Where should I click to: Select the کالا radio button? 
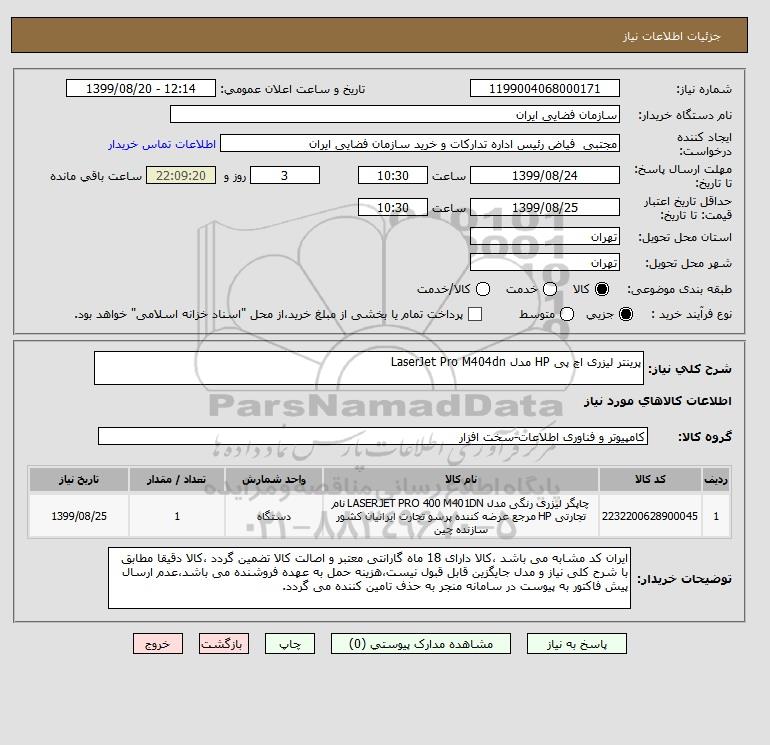click(x=602, y=289)
